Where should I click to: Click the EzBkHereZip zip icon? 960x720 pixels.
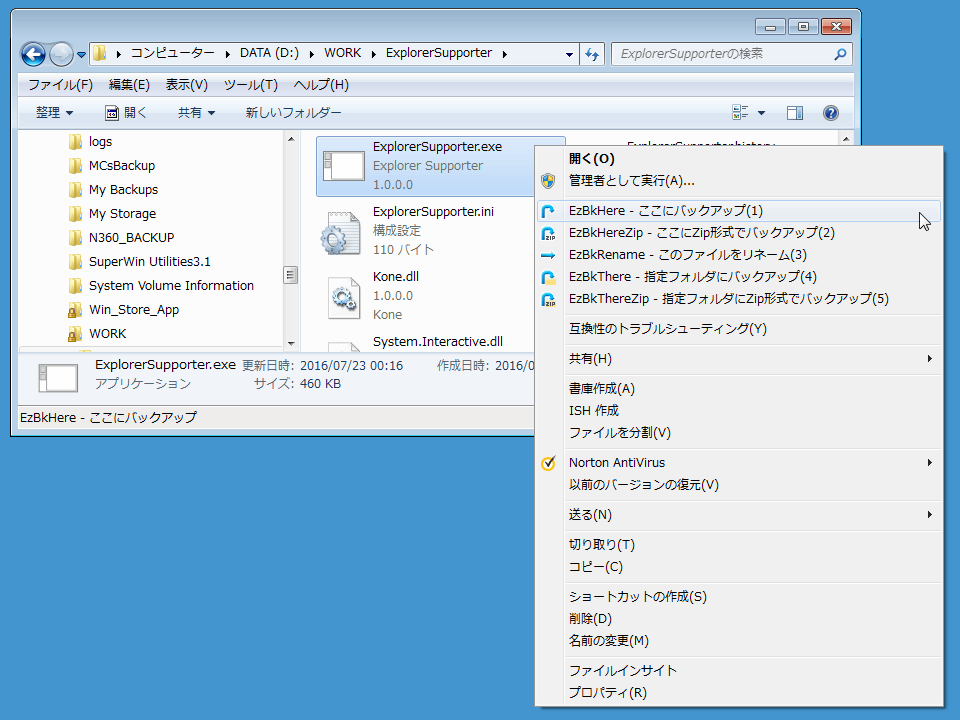pos(548,233)
